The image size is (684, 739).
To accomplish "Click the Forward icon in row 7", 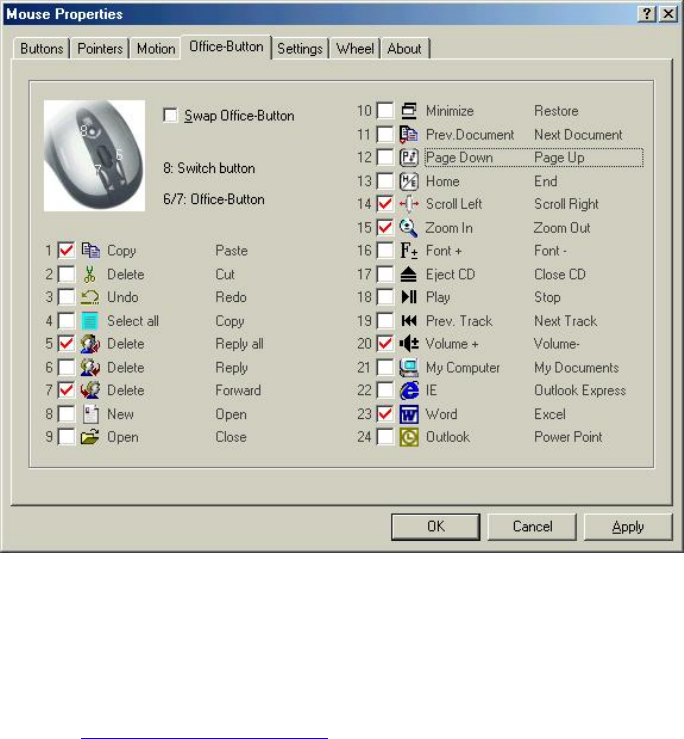I will [90, 390].
